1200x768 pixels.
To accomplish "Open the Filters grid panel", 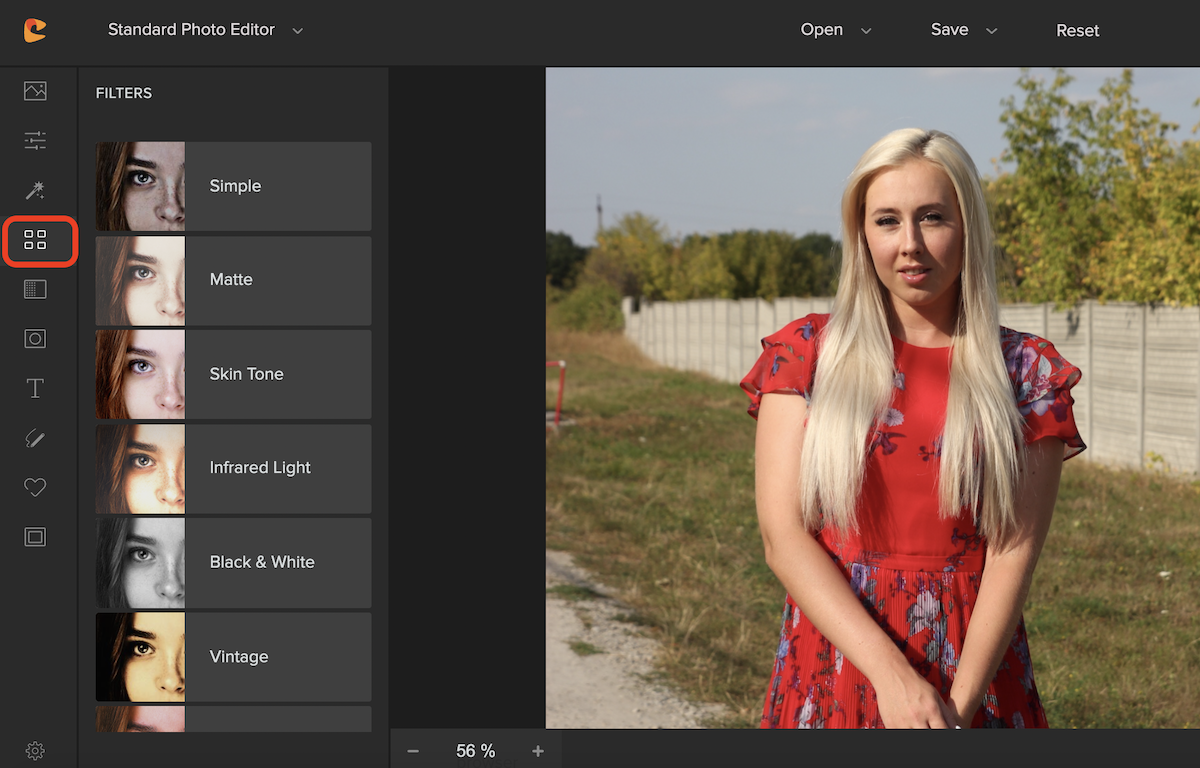I will coord(35,239).
